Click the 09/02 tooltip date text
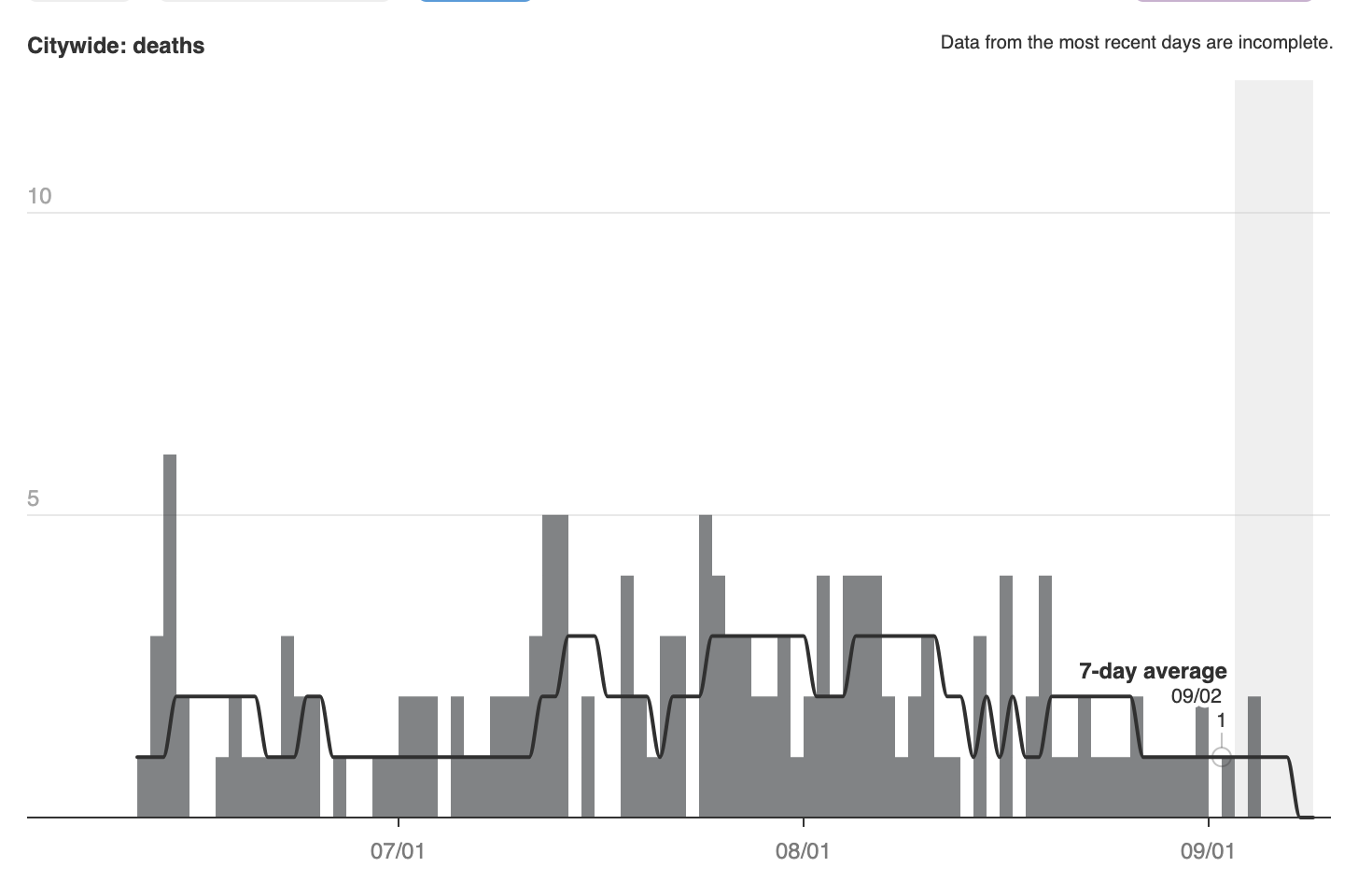 pos(1196,696)
